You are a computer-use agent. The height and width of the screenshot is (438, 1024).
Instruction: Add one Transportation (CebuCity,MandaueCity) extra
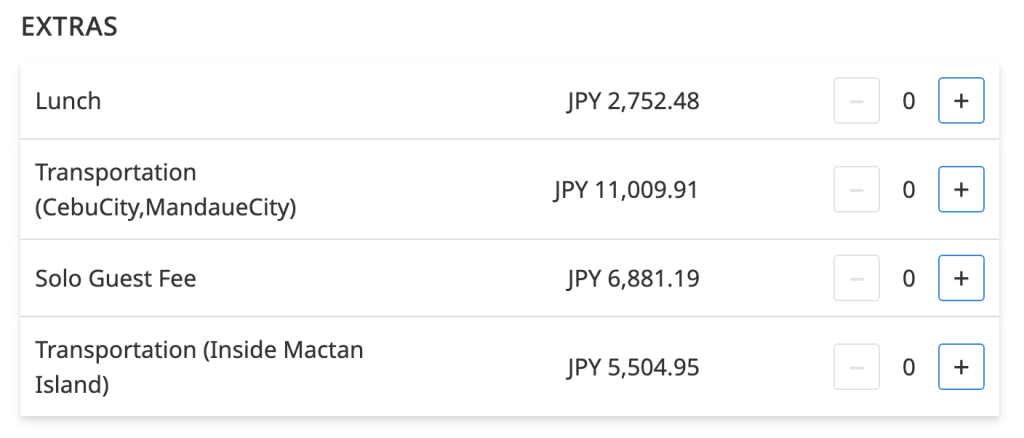point(961,190)
